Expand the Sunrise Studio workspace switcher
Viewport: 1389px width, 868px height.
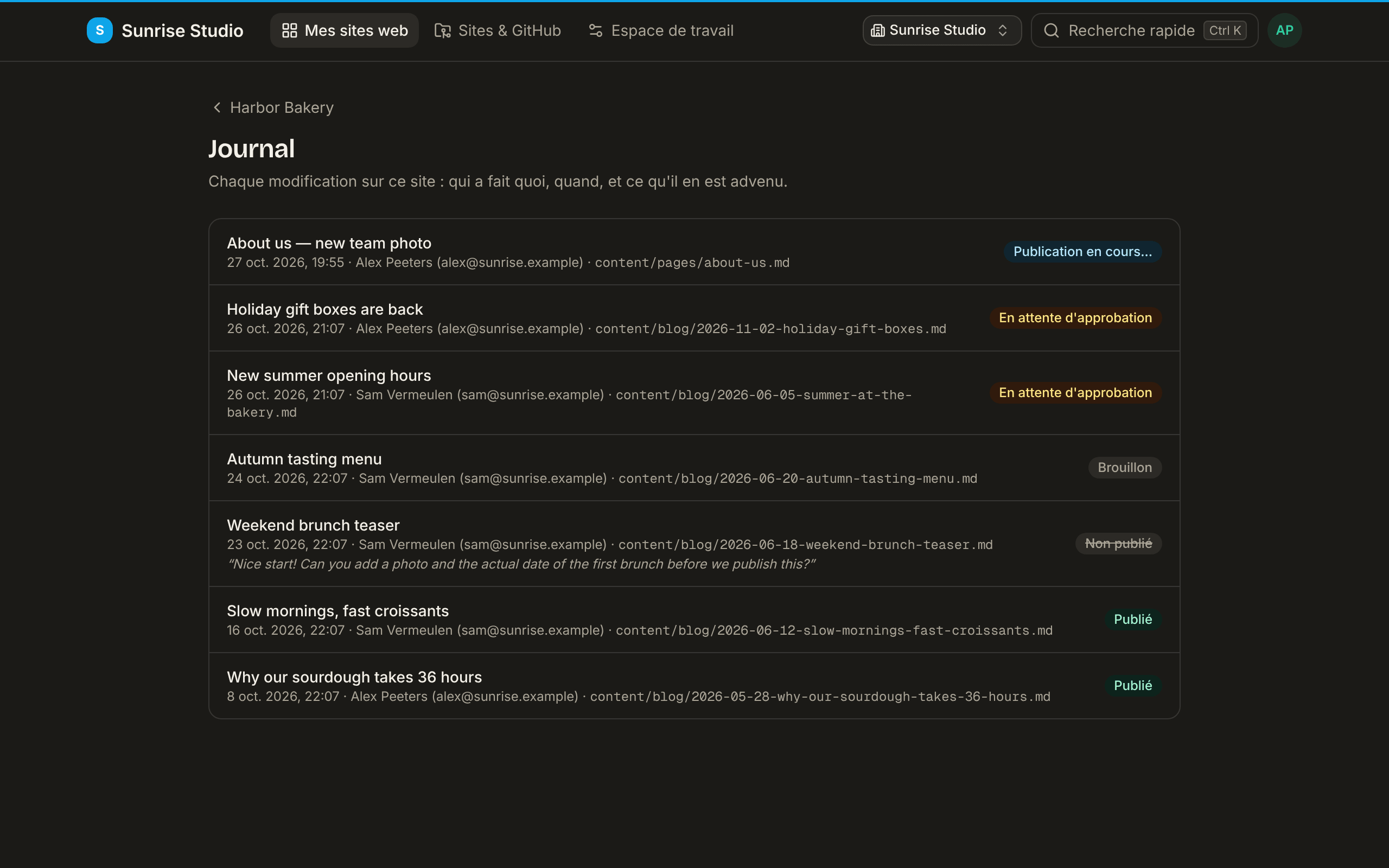click(942, 30)
